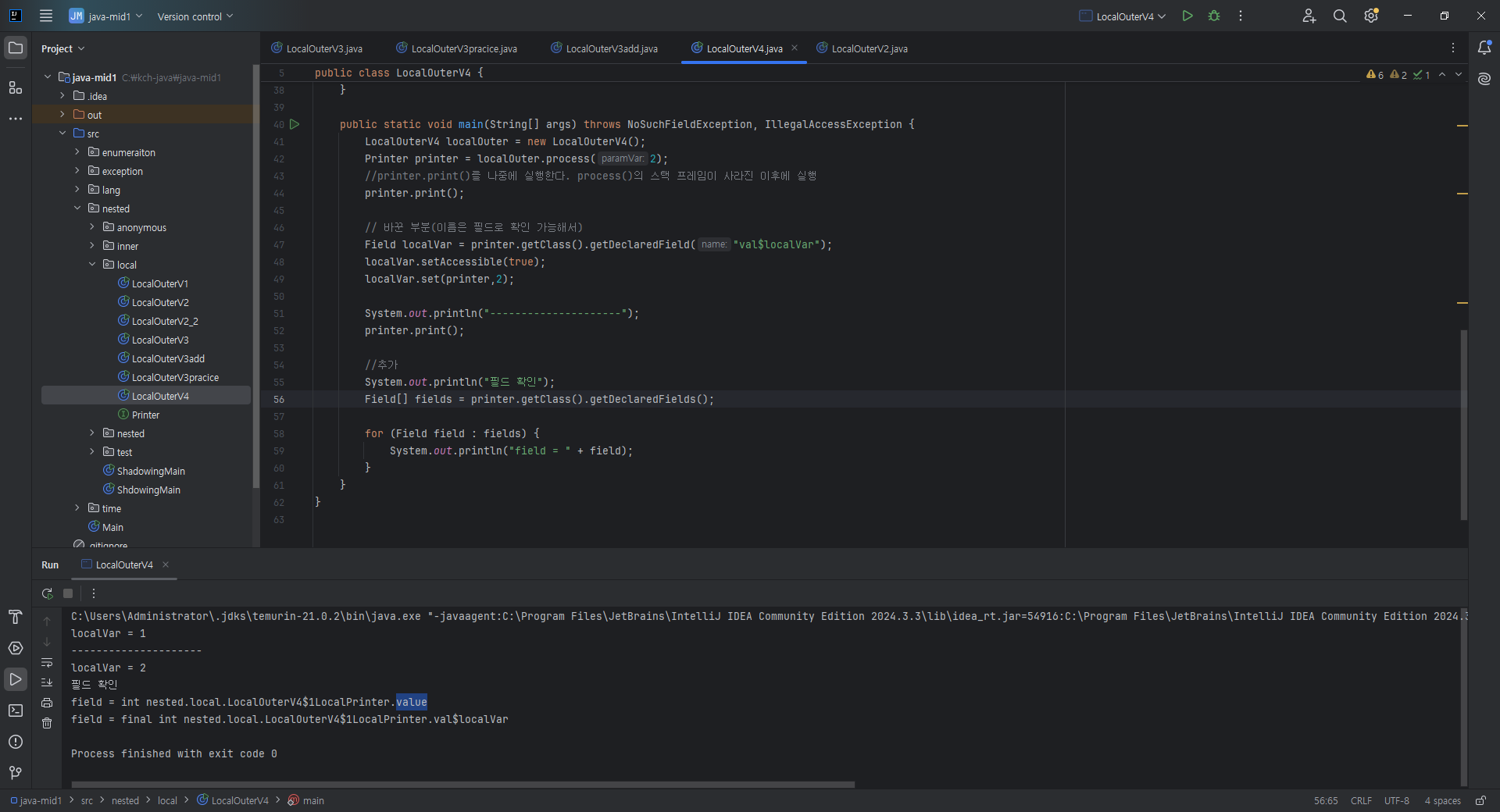
Task: Click the project tree vertical scrollbar
Action: pyautogui.click(x=255, y=277)
